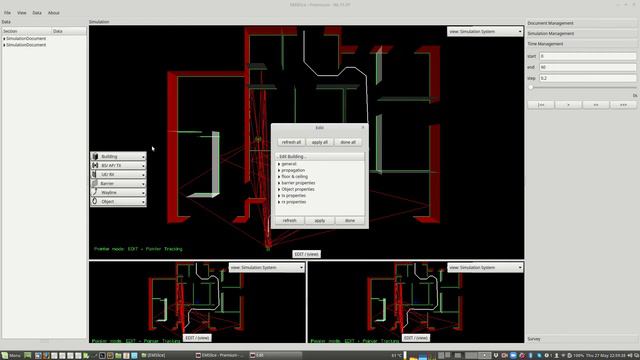Open the Simulation Management panel
Image resolution: width=640 pixels, height=360 pixels.
(x=582, y=33)
